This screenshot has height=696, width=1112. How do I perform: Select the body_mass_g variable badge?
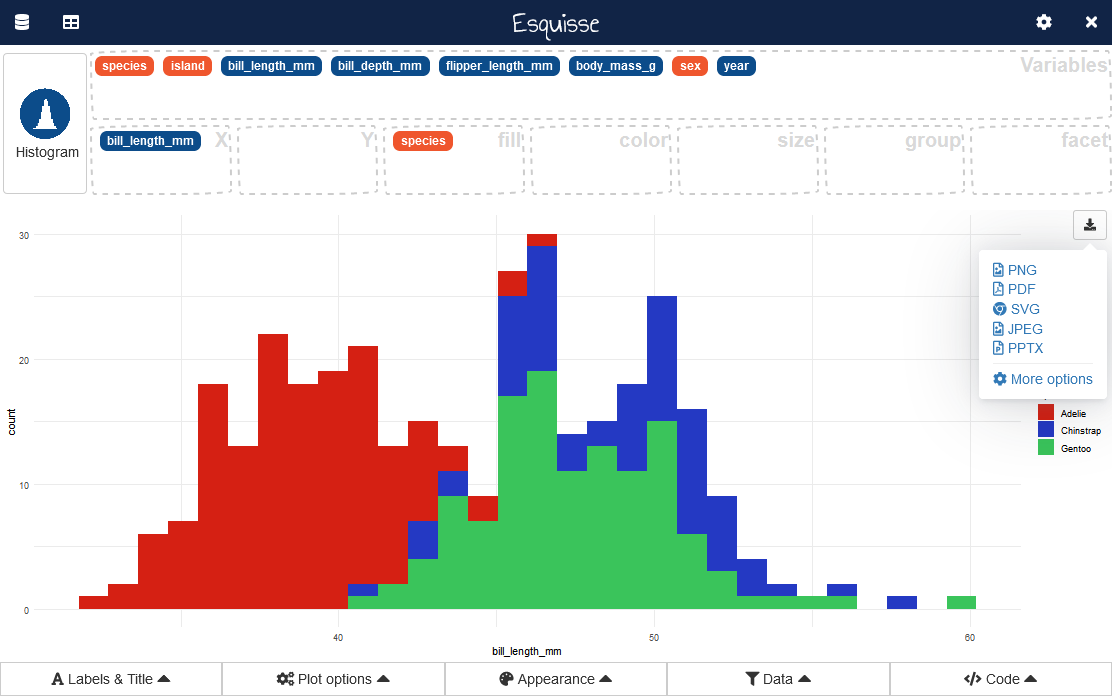point(616,66)
